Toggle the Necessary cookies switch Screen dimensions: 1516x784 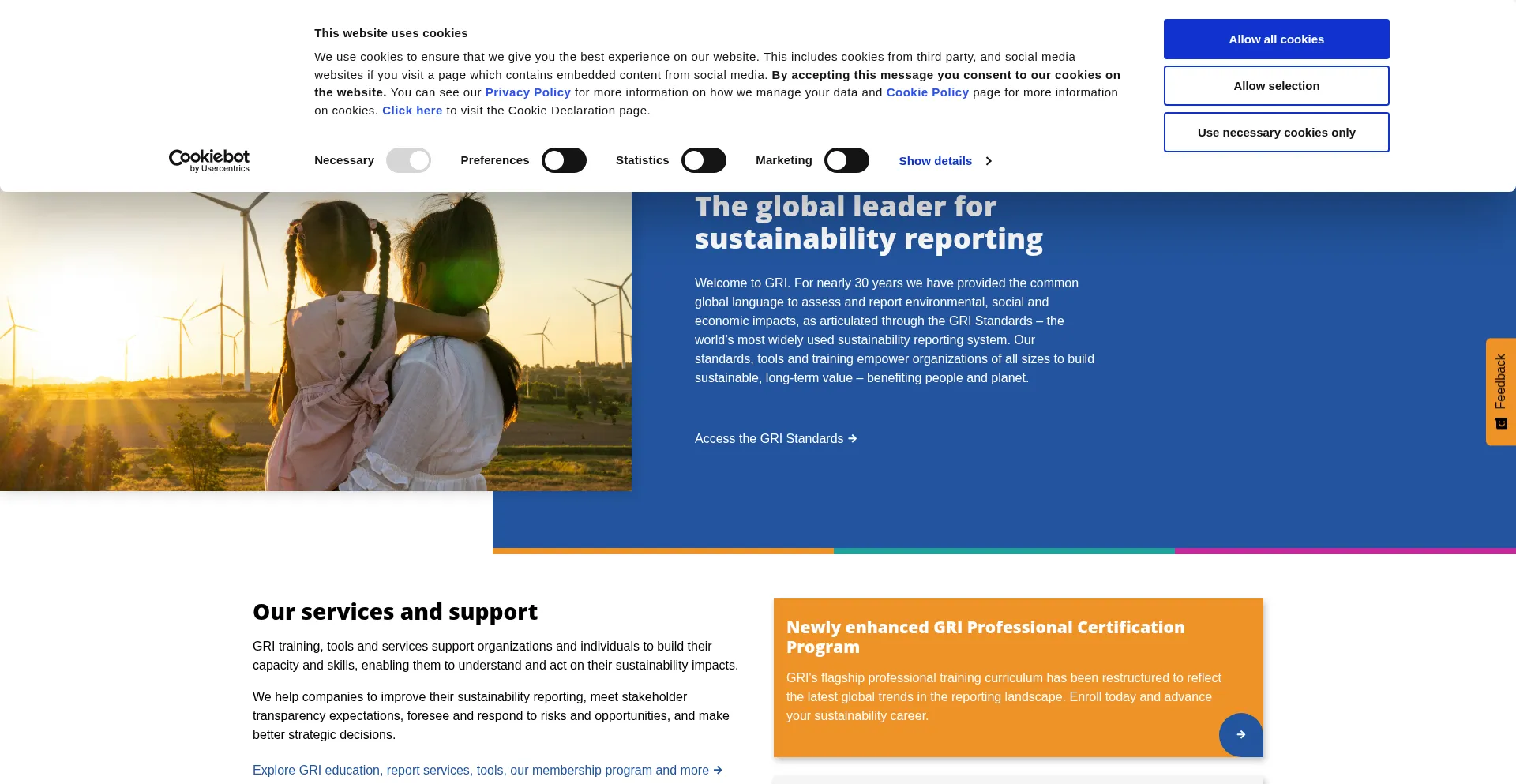[408, 160]
